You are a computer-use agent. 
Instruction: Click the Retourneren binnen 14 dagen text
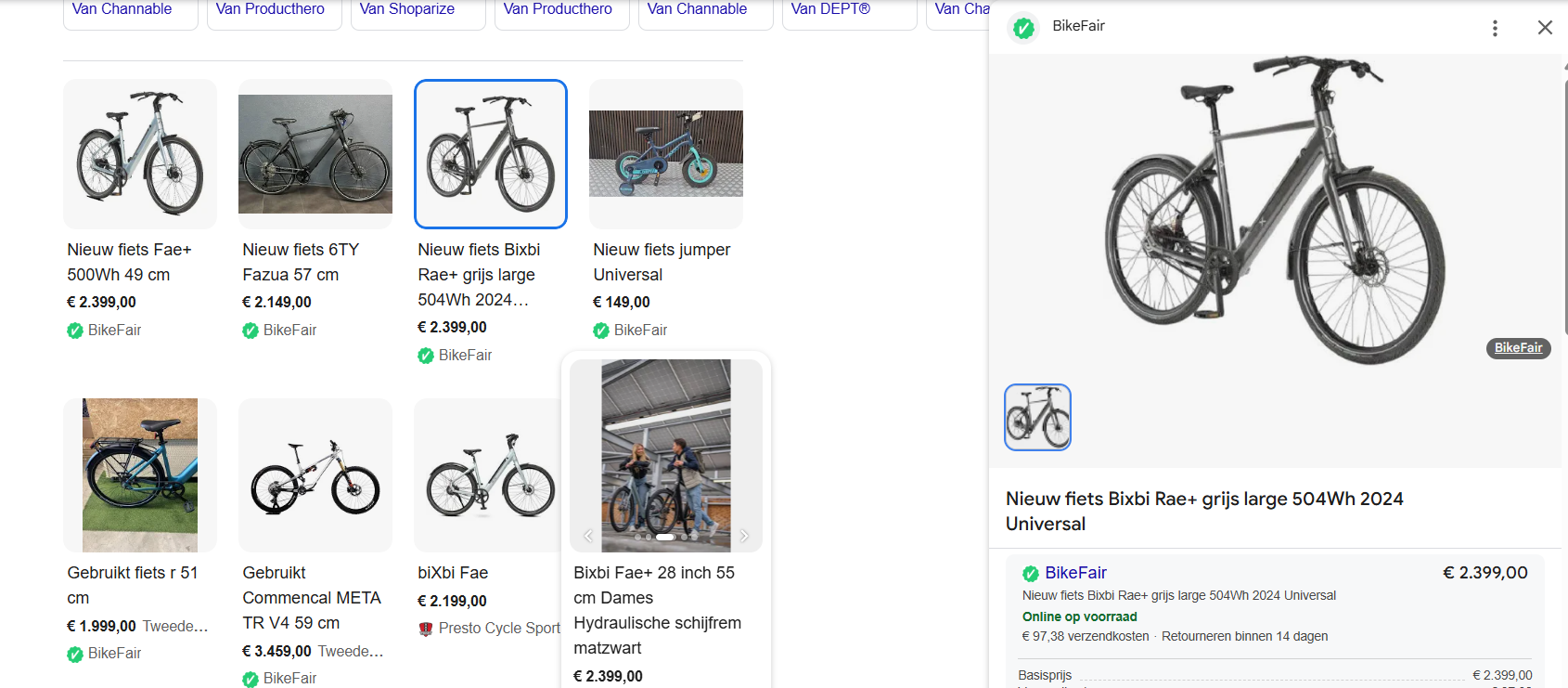(x=1244, y=636)
